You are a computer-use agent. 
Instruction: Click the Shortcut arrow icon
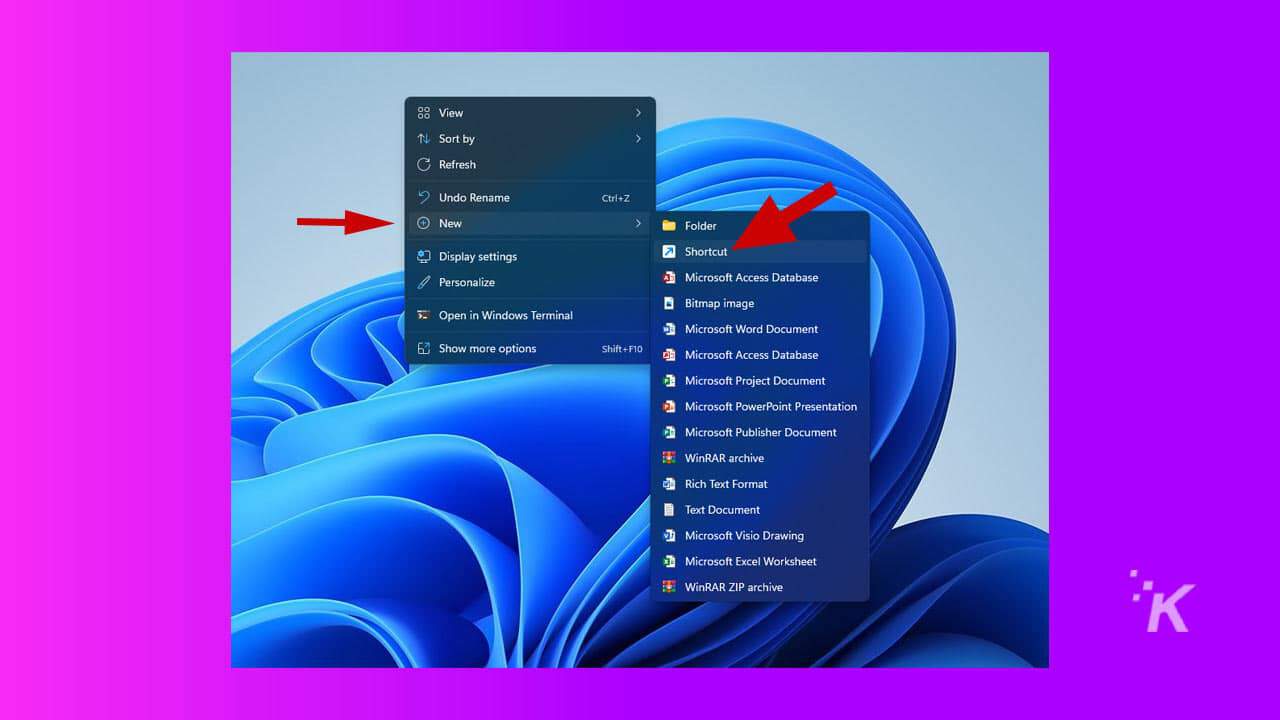(669, 252)
